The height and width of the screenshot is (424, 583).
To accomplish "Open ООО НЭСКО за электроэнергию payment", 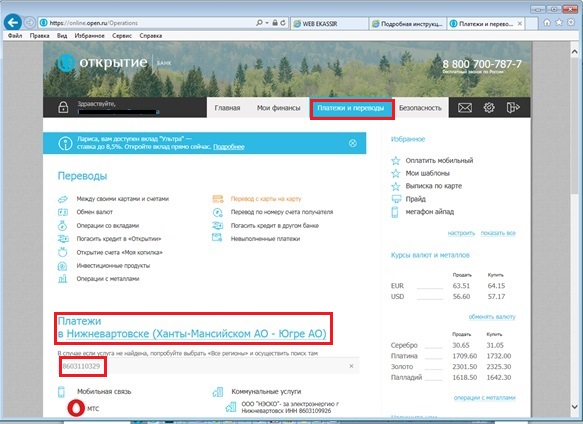I will 290,407.
